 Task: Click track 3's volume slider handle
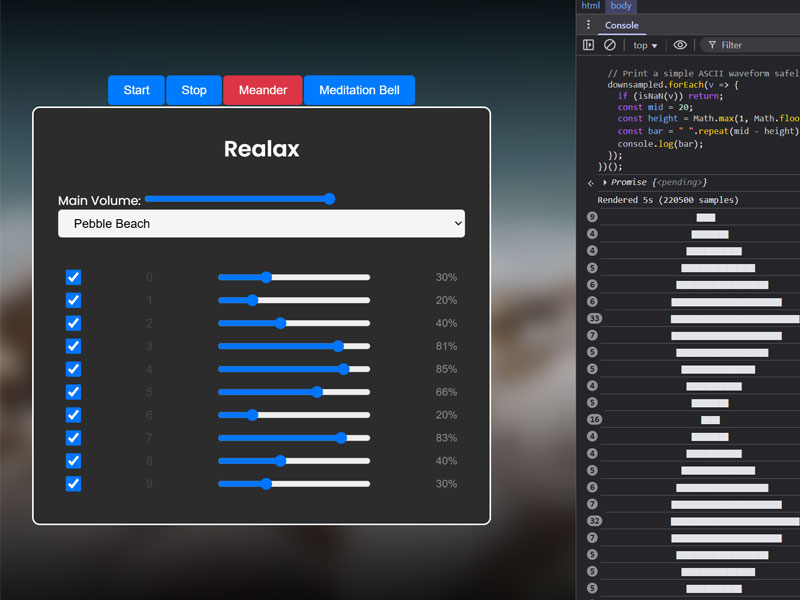pyautogui.click(x=340, y=346)
